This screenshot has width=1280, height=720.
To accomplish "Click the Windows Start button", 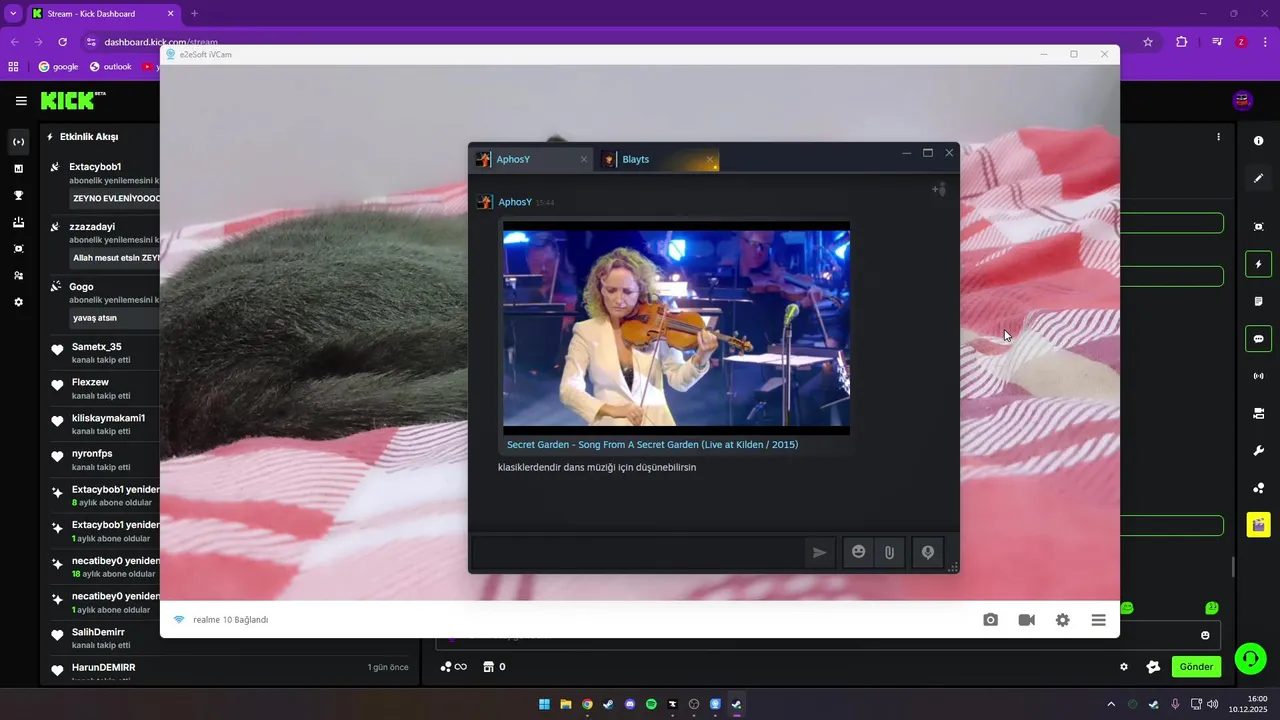I will [x=544, y=704].
